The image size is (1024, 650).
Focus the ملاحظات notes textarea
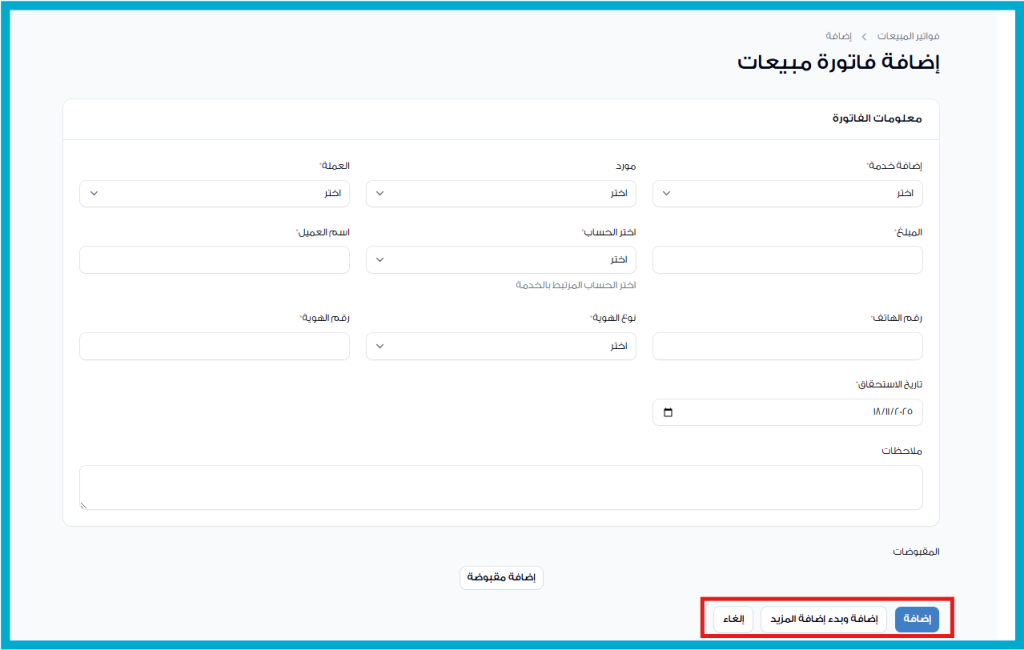tap(500, 487)
